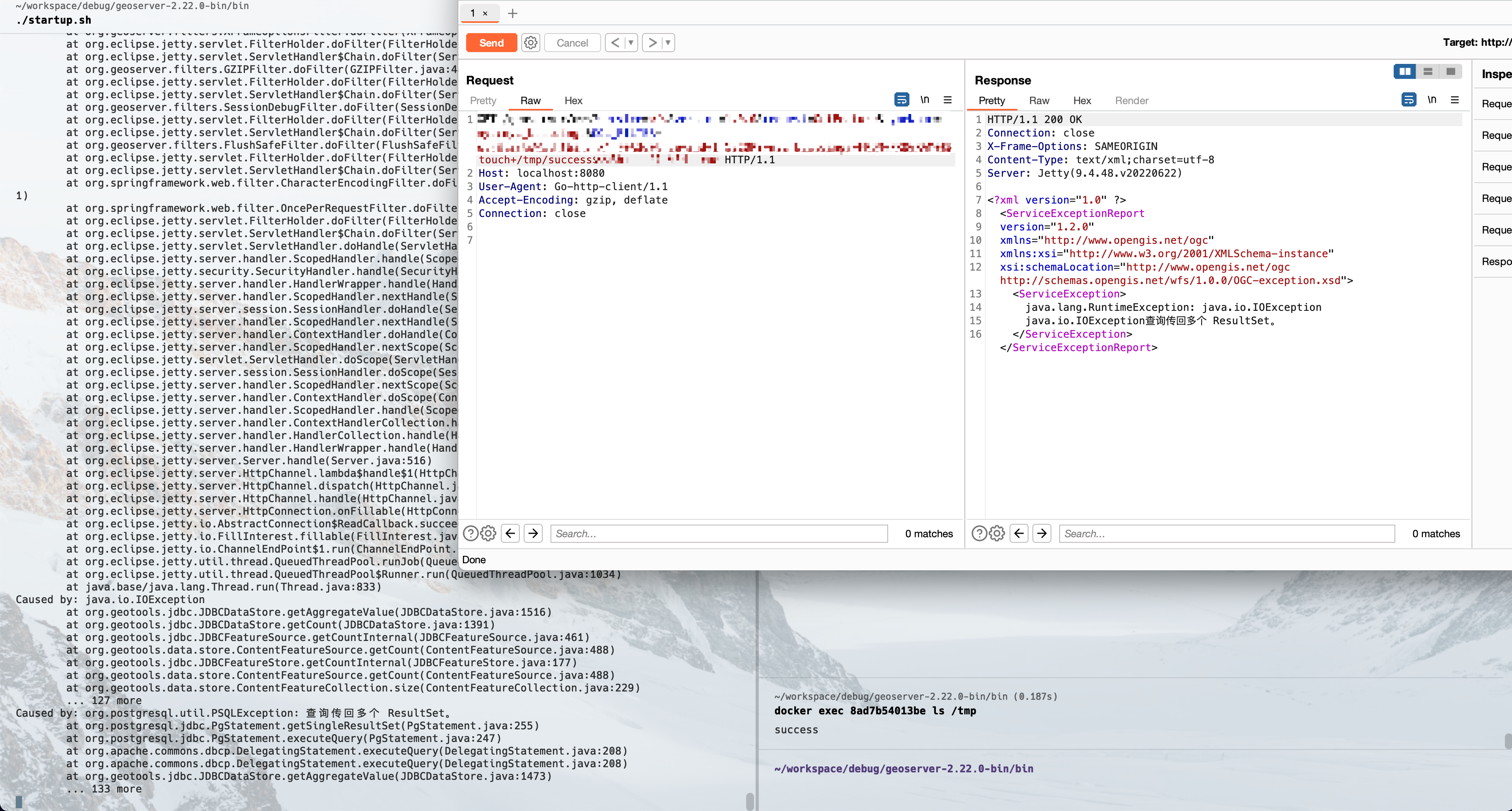Go to previous match in response search

[1019, 533]
